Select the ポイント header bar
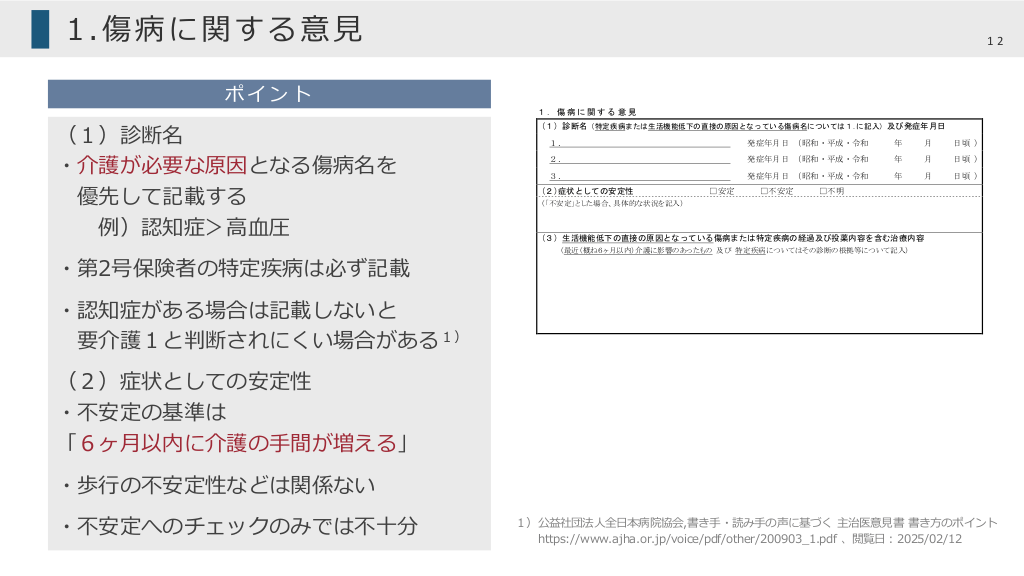Image resolution: width=1024 pixels, height=576 pixels. click(269, 94)
